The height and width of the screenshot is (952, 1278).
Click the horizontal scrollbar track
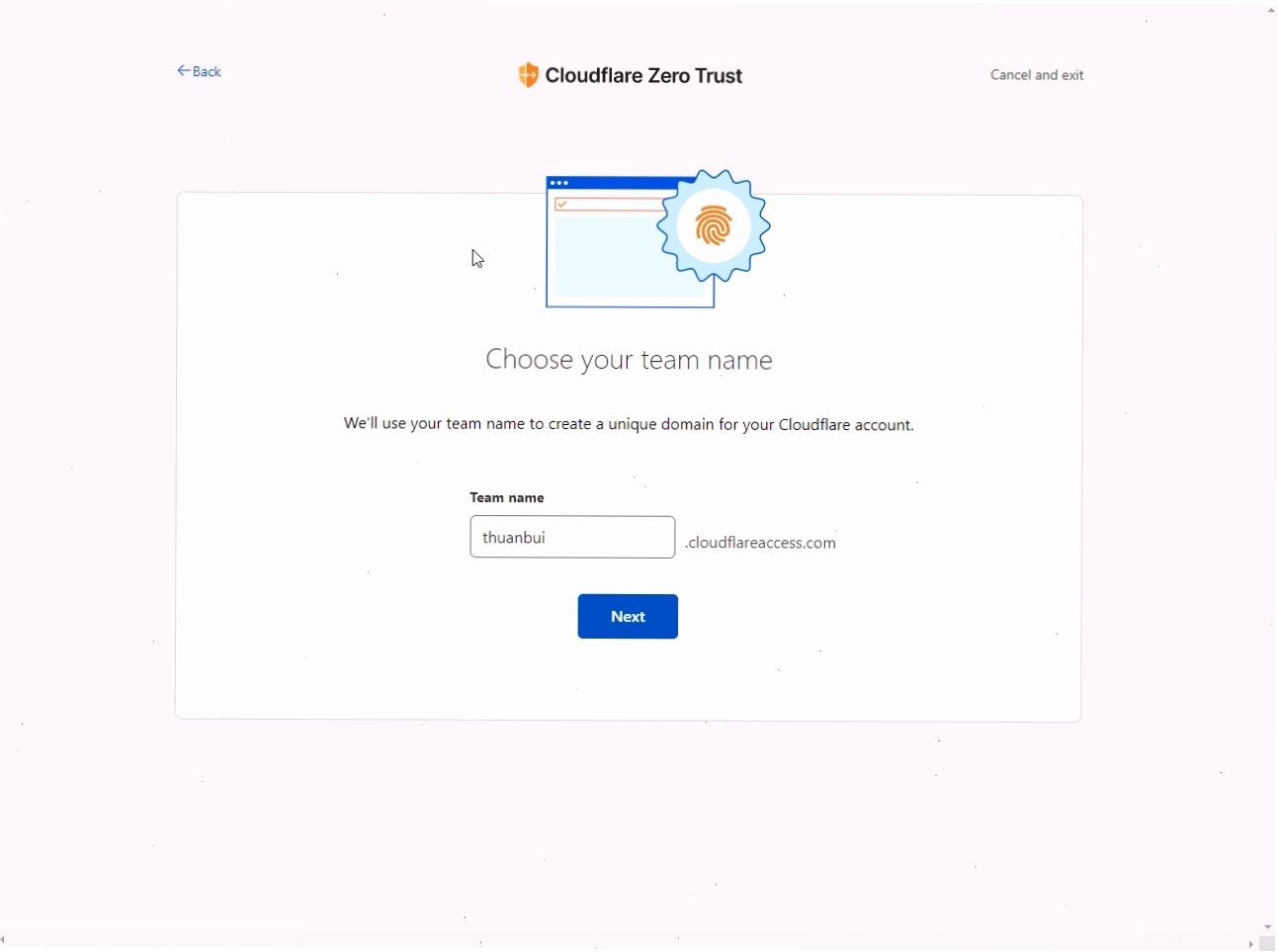(x=627, y=943)
